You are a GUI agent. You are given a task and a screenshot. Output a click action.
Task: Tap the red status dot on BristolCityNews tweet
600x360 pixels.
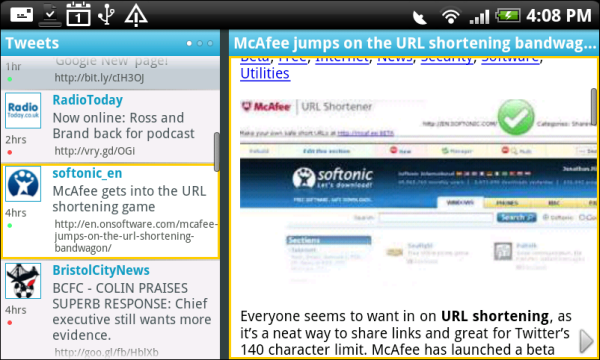10,323
